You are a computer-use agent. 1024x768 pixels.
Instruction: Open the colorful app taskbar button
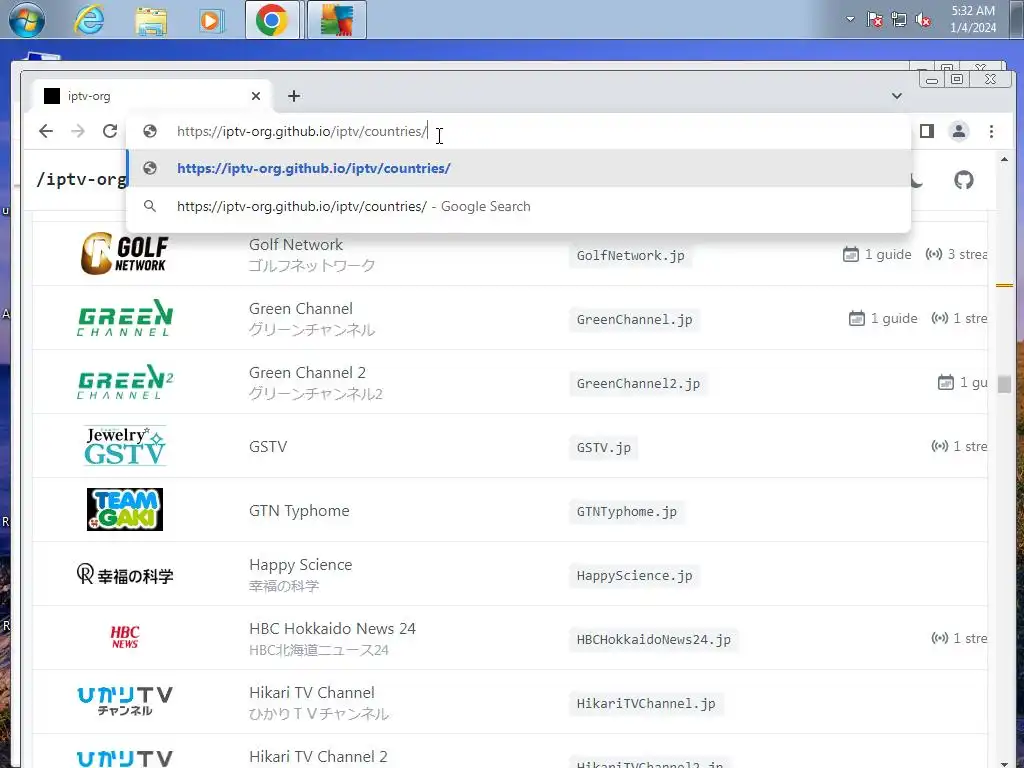(x=336, y=20)
